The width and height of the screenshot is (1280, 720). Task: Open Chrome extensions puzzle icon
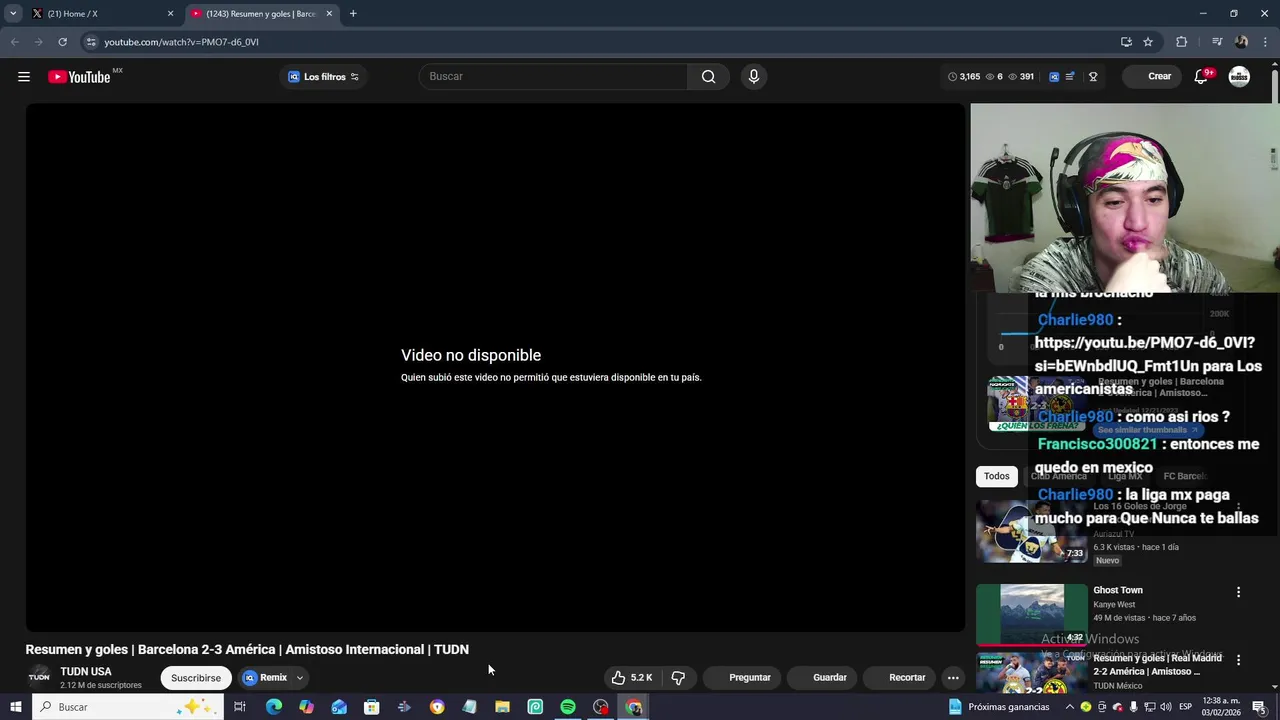tap(1182, 42)
